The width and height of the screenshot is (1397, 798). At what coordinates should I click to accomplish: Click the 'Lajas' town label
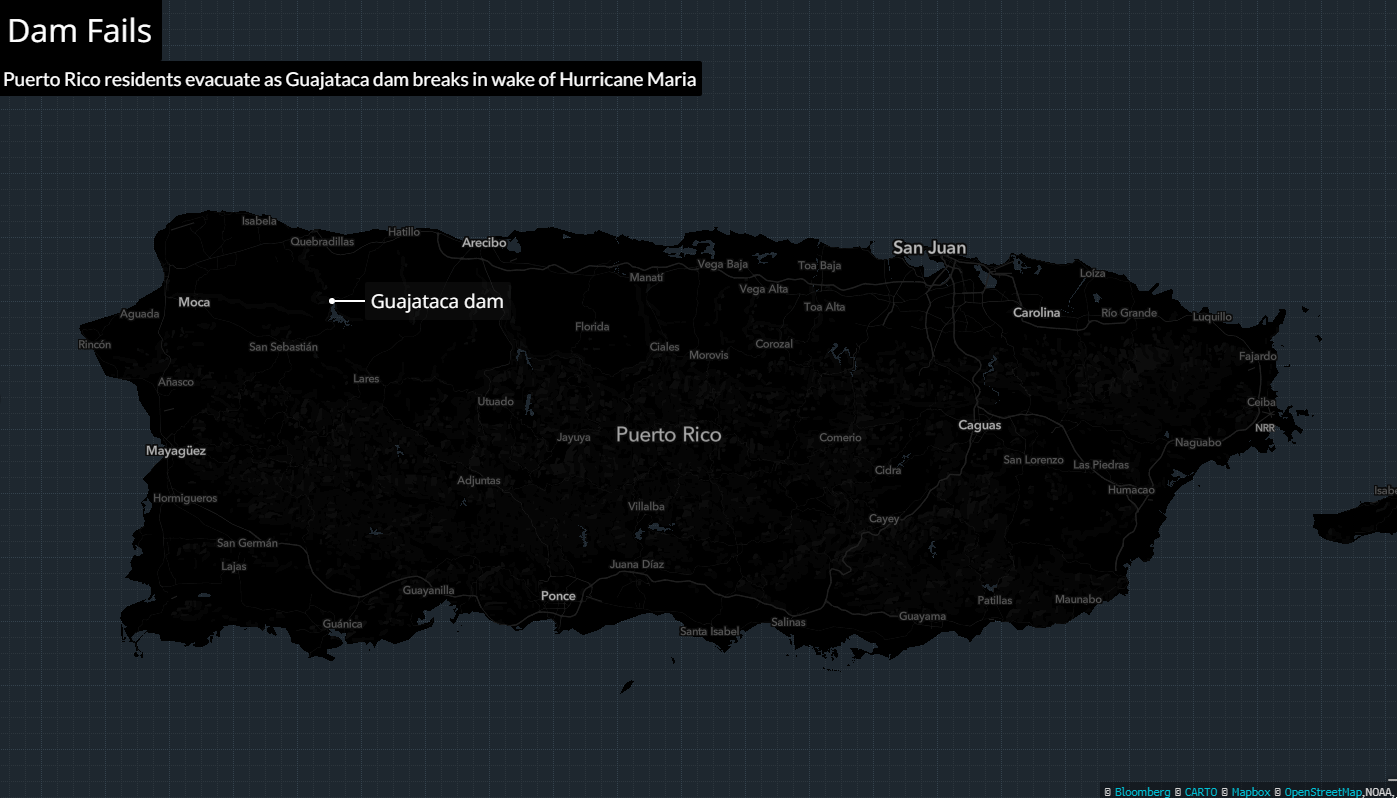[x=233, y=566]
